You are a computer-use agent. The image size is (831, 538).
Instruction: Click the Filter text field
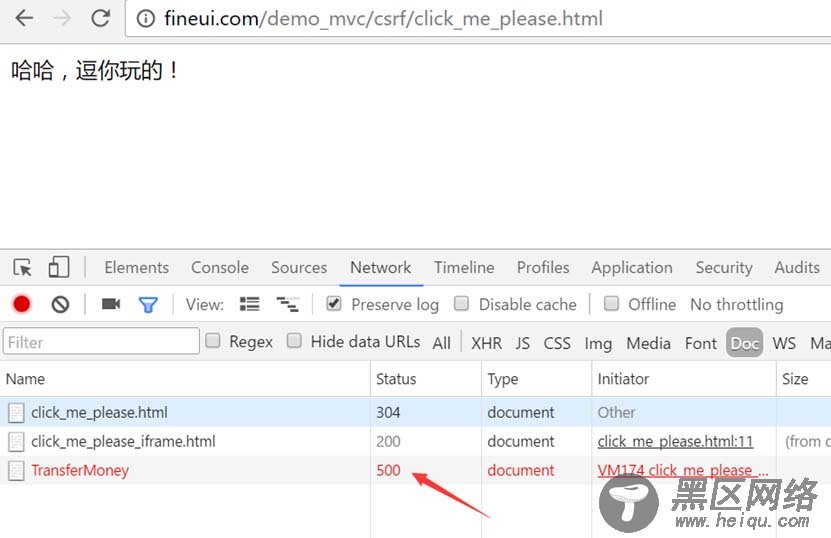point(101,341)
